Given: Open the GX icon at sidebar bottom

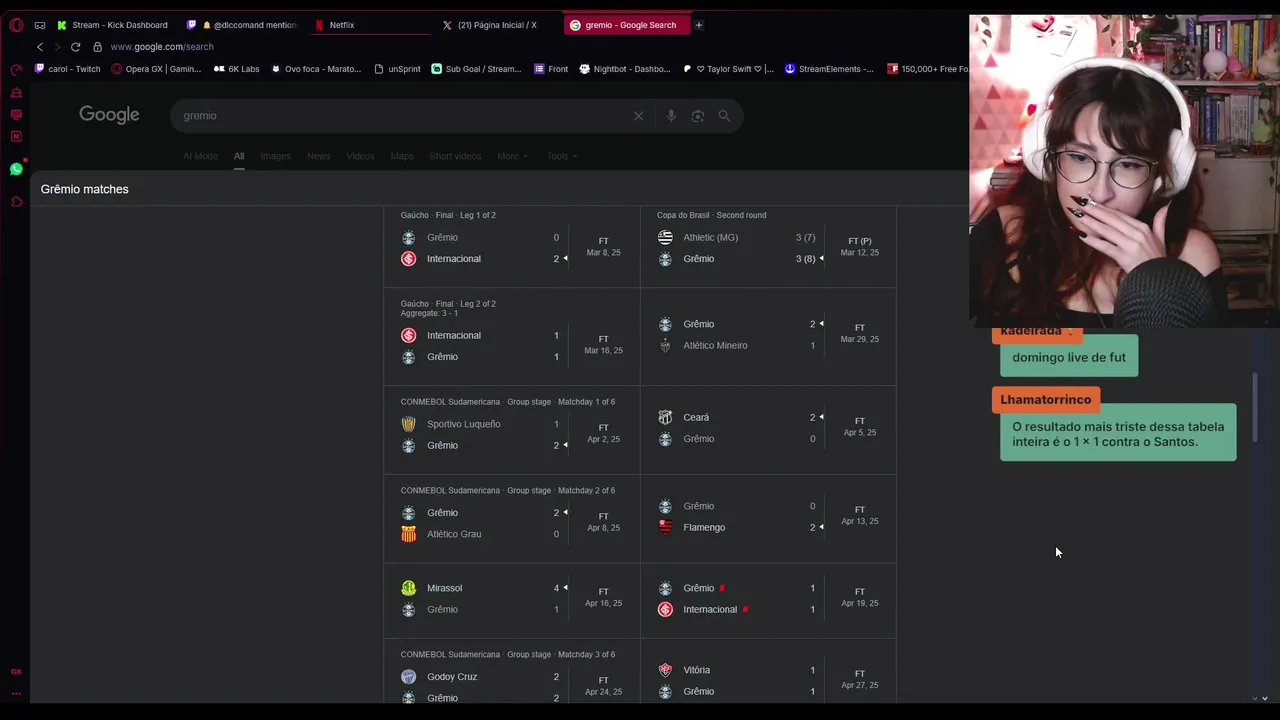Looking at the screenshot, I should click(x=16, y=672).
